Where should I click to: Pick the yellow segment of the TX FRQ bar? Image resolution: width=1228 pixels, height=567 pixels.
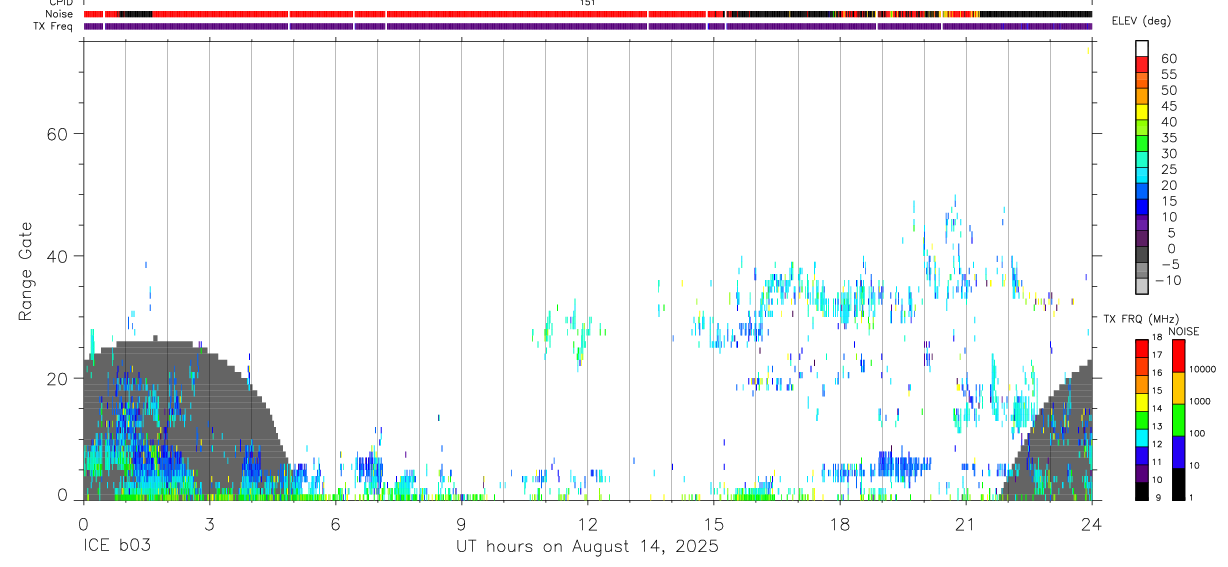tap(1141, 401)
